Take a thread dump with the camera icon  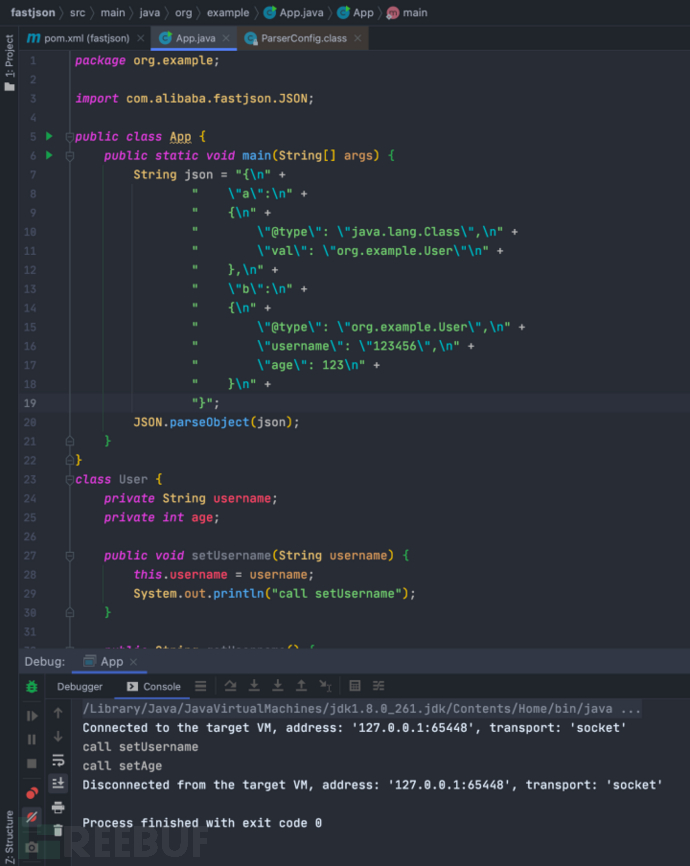point(31,847)
